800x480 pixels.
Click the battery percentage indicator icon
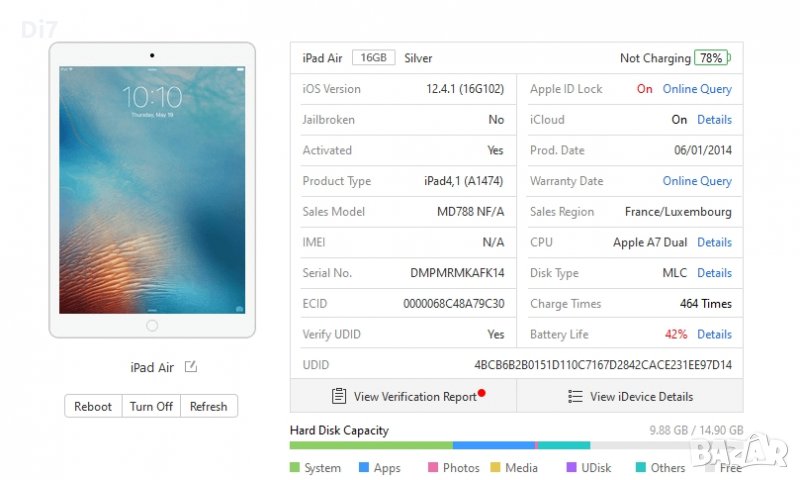pyautogui.click(x=712, y=58)
